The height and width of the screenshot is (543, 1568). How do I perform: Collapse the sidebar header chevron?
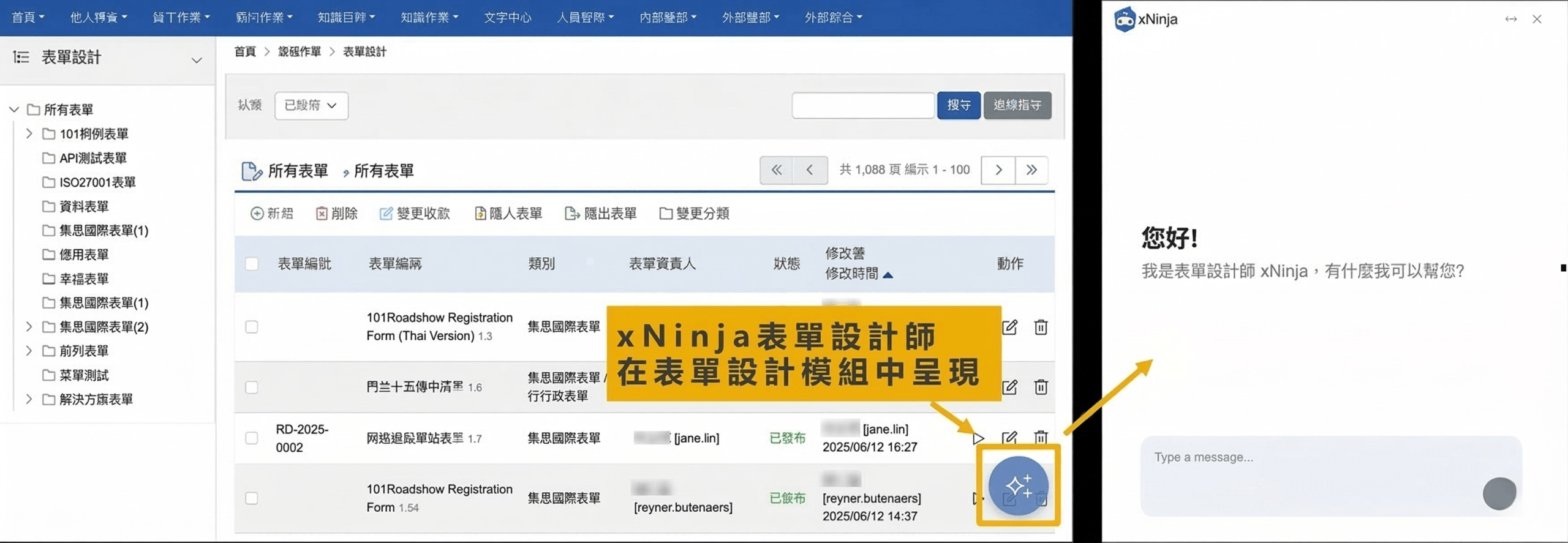197,60
